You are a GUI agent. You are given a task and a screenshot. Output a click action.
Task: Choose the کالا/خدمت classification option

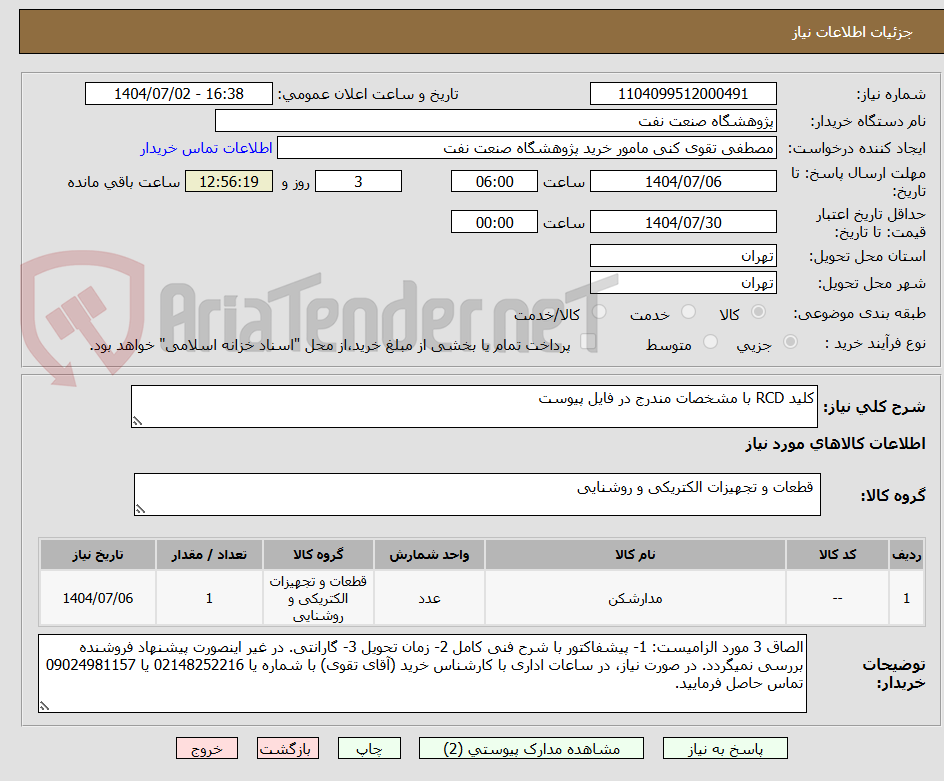[598, 311]
